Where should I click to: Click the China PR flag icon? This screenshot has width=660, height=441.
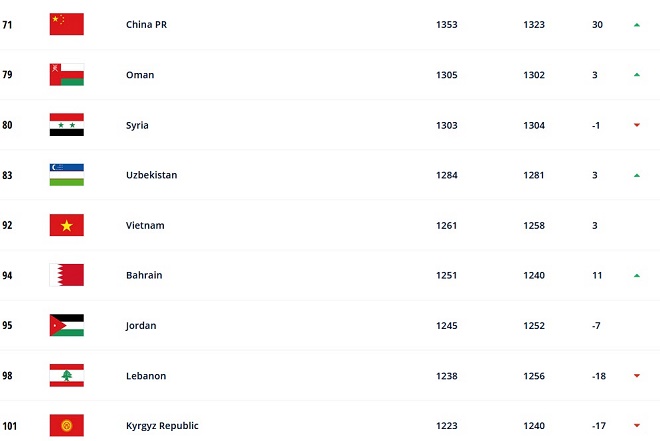tap(67, 24)
